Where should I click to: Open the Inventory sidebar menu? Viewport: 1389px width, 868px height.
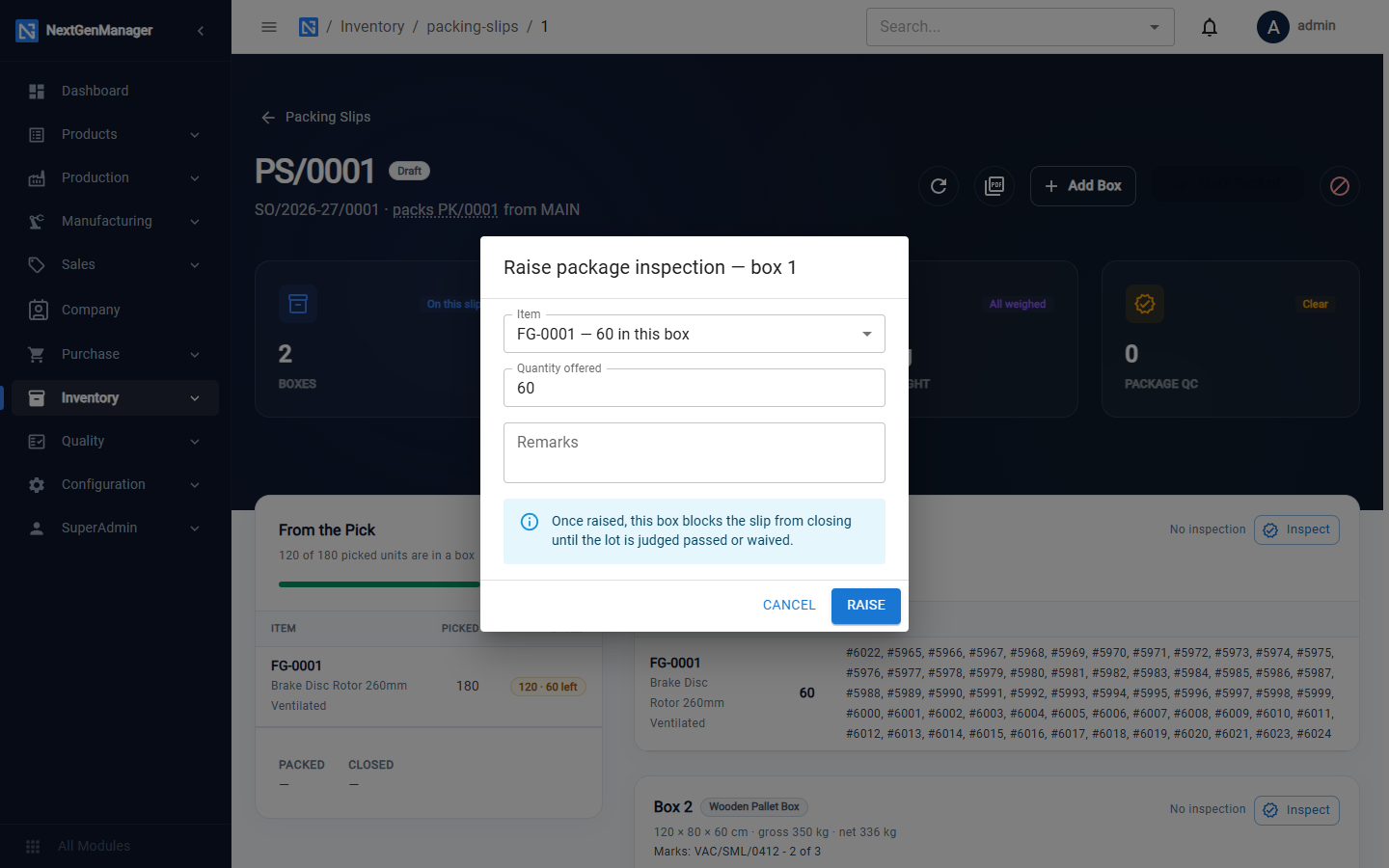pyautogui.click(x=116, y=397)
